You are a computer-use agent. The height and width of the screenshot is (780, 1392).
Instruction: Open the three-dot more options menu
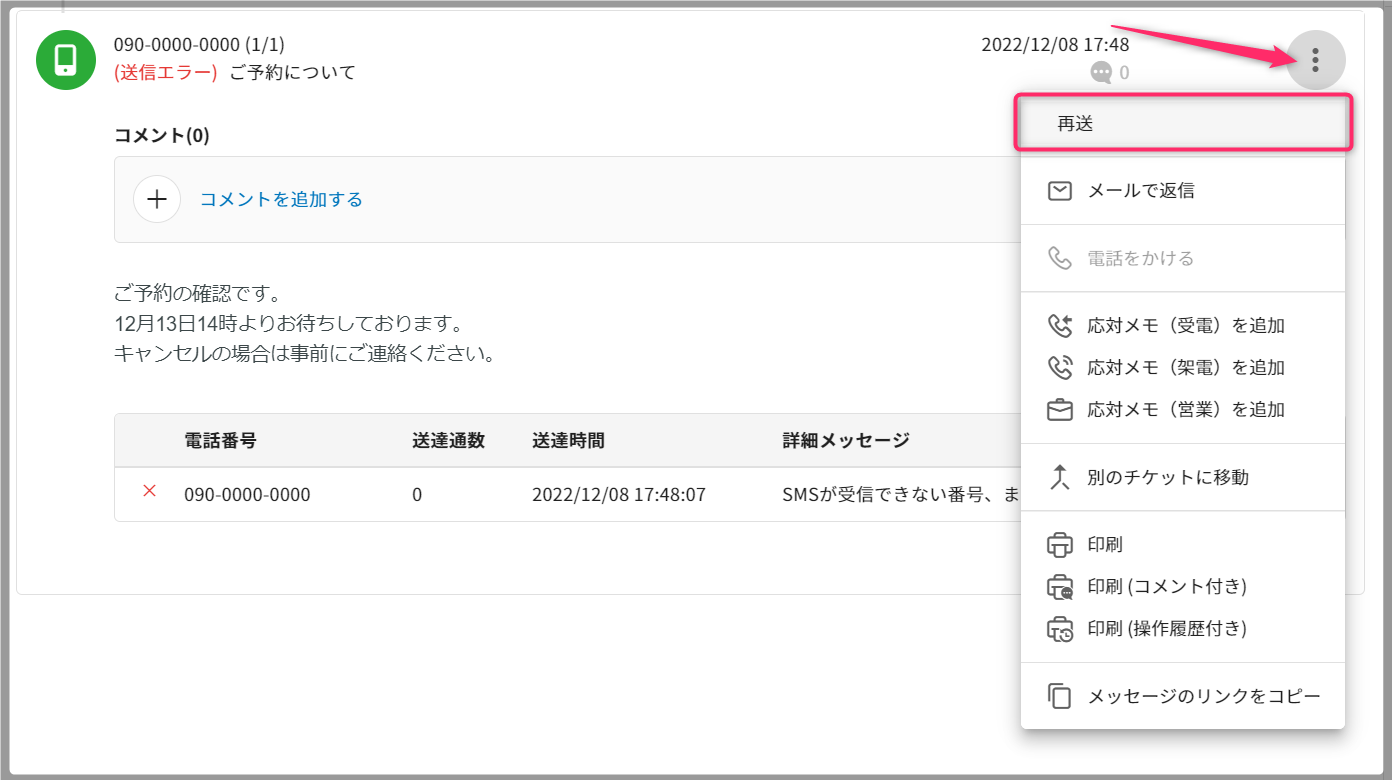[1315, 60]
